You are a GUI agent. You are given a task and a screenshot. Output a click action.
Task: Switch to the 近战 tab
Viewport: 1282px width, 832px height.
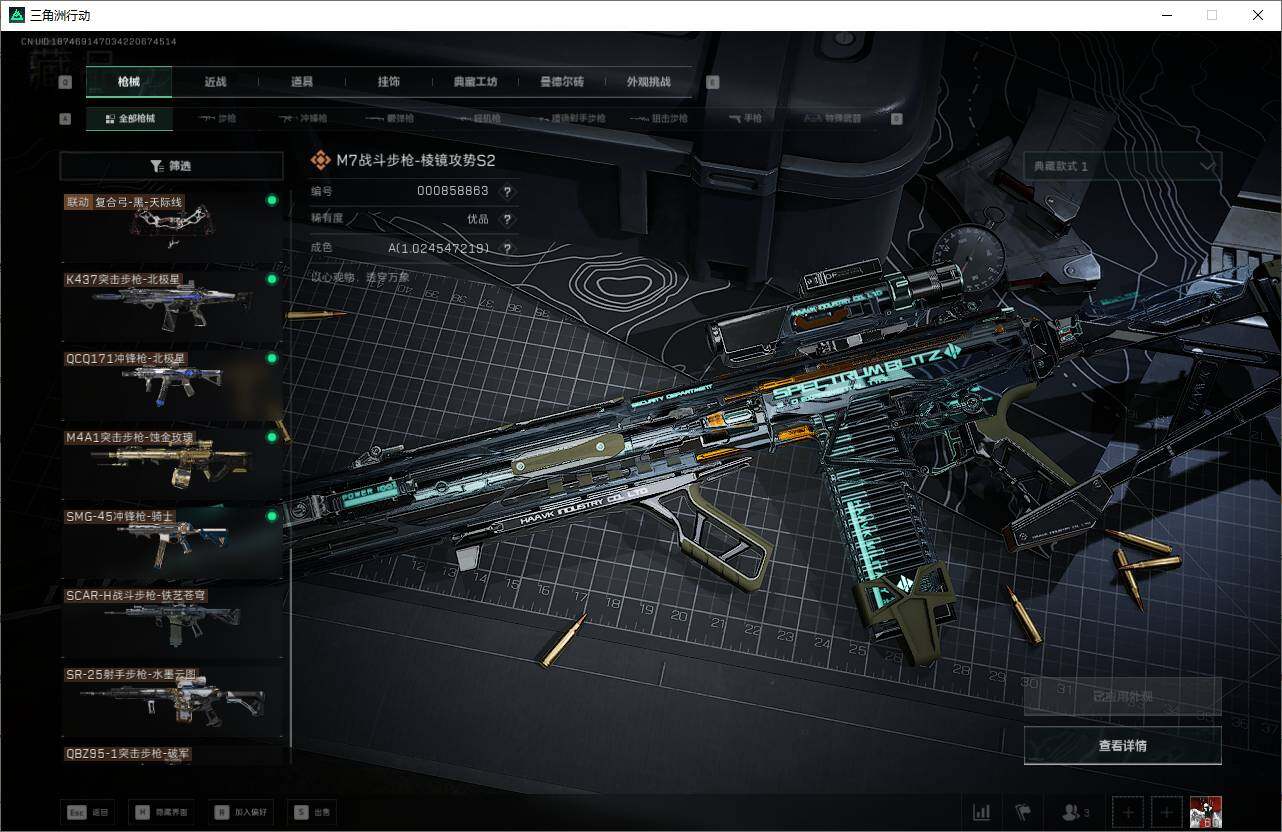point(215,82)
